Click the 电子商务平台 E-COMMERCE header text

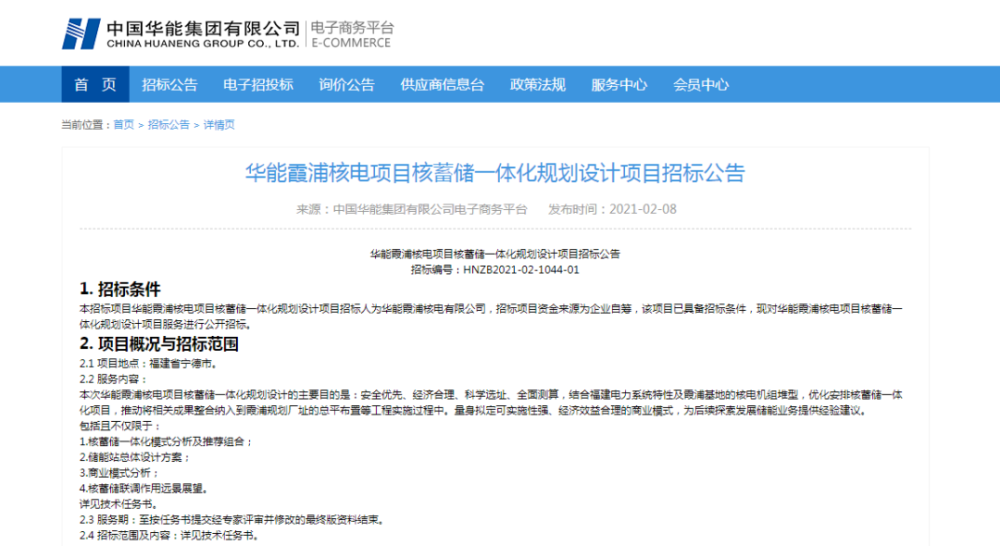(x=352, y=34)
